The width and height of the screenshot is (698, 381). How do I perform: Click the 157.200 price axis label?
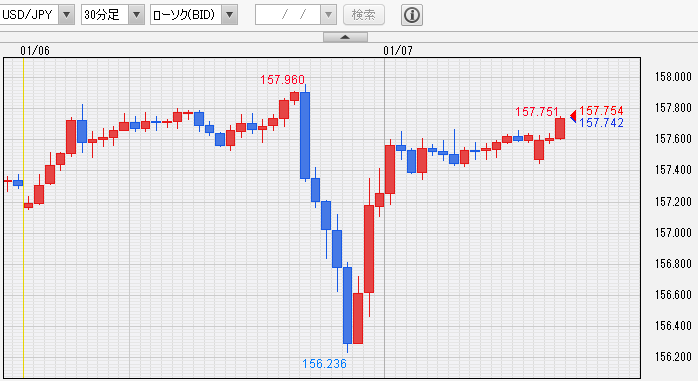(673, 202)
